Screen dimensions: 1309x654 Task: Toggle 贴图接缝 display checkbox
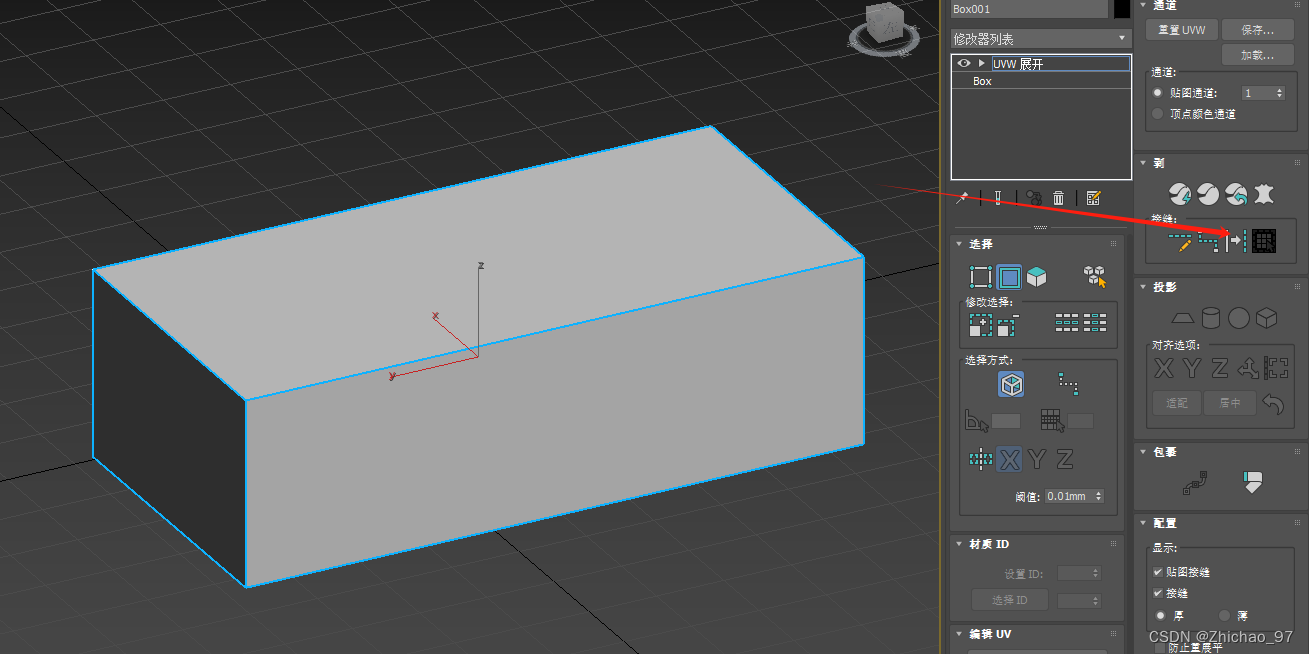coord(1158,572)
